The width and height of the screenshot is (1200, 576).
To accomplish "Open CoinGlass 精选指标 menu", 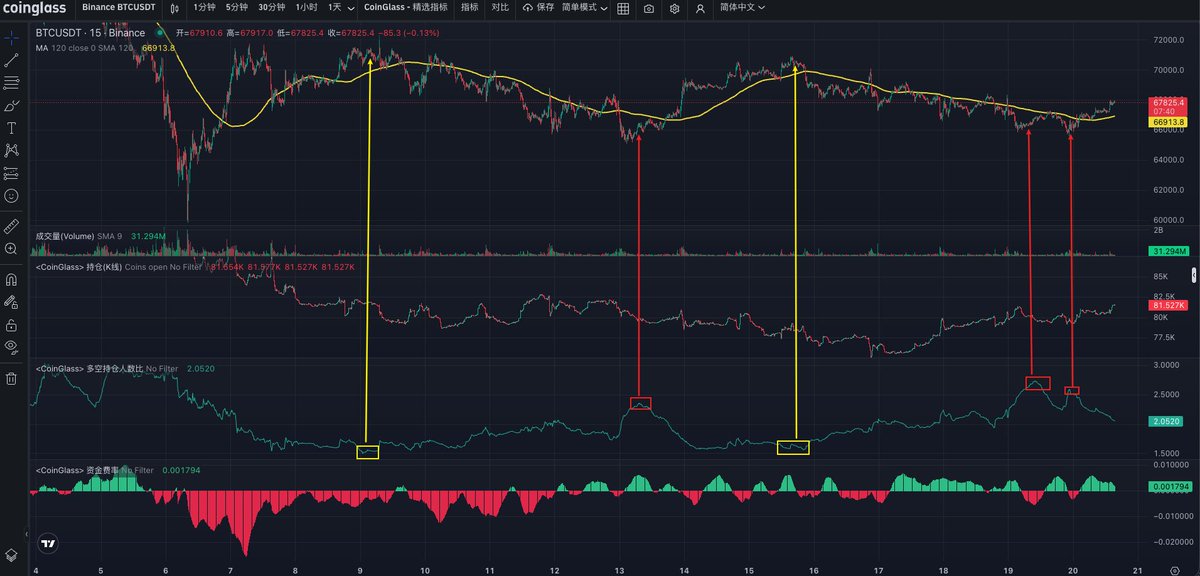I will click(406, 8).
